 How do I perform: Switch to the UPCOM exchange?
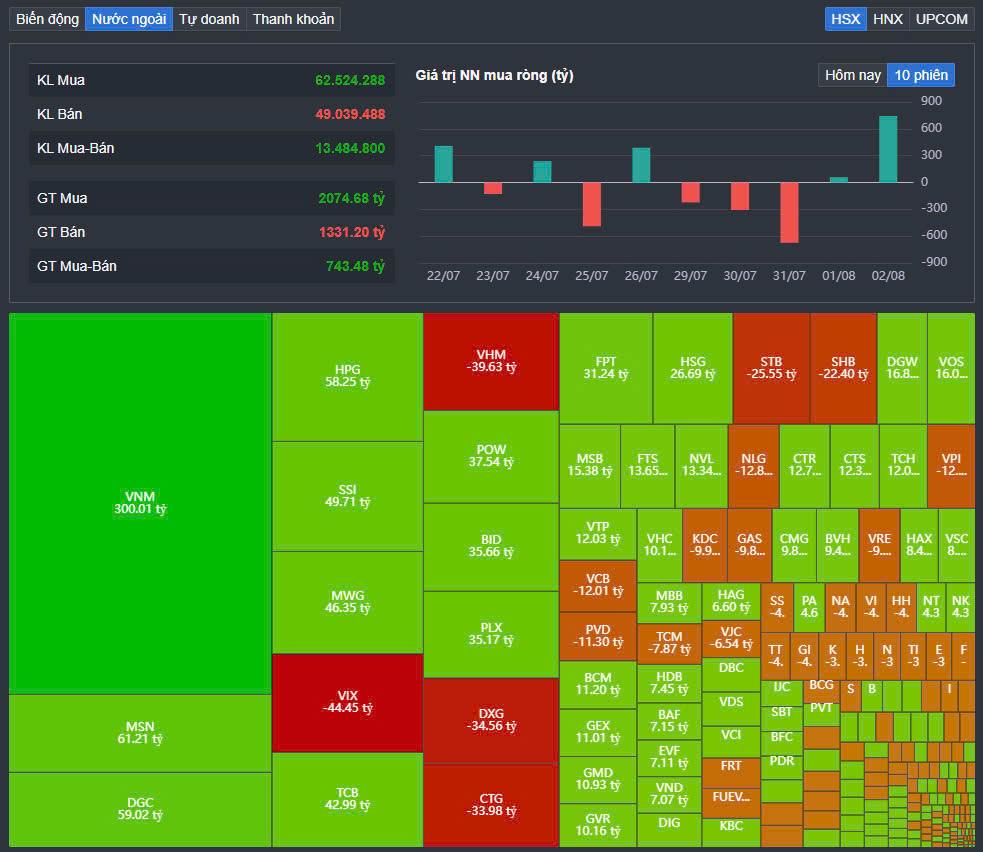coord(942,19)
